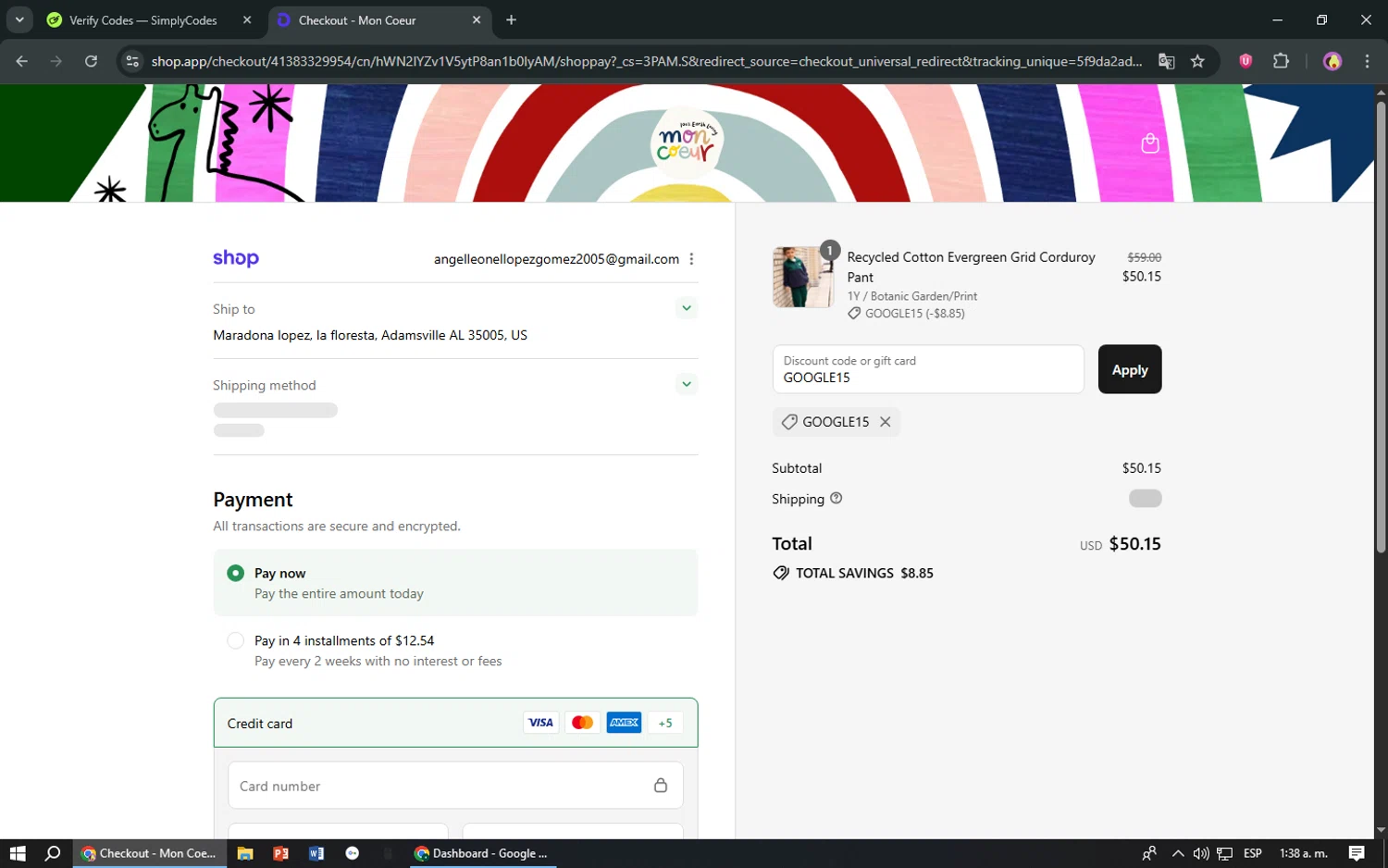Viewport: 1388px width, 868px height.
Task: Open the Chrome profile avatar
Action: 1332,61
